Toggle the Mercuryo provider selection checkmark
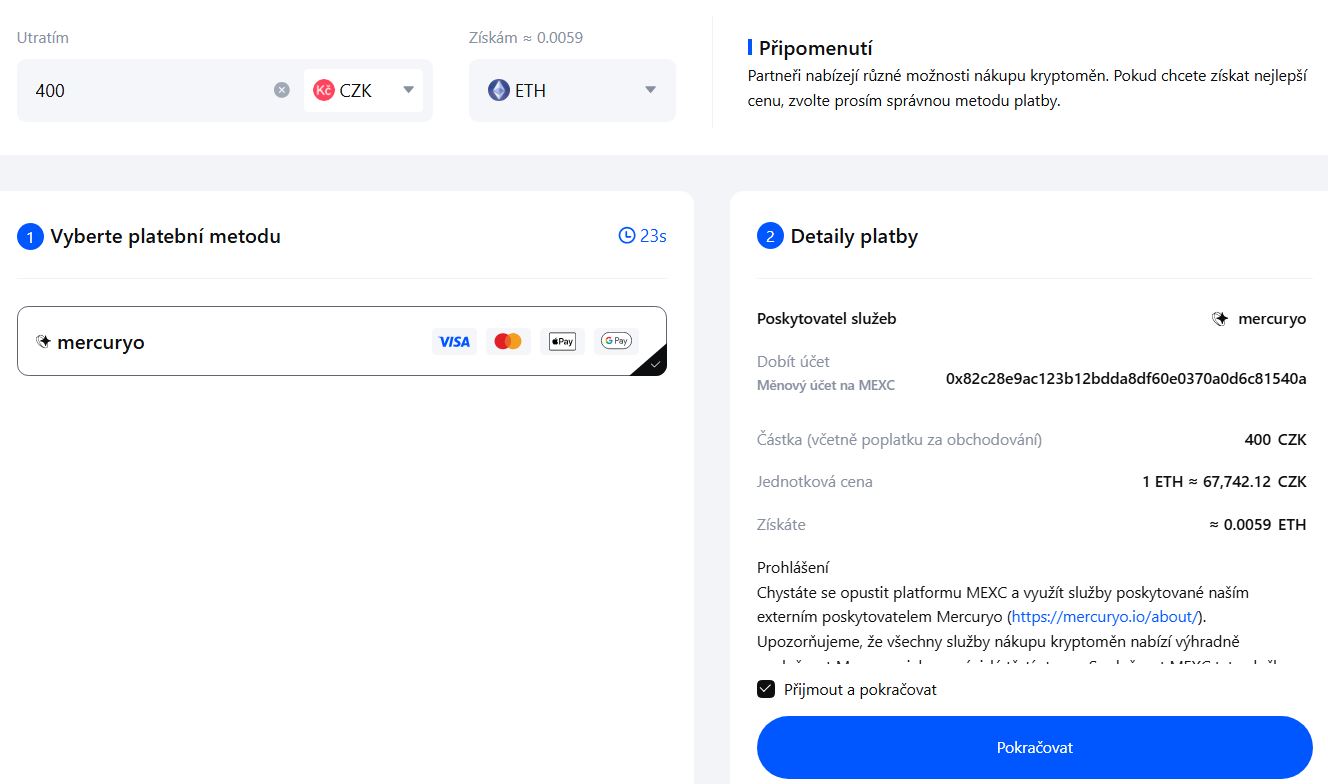Image resolution: width=1328 pixels, height=784 pixels. click(x=655, y=364)
